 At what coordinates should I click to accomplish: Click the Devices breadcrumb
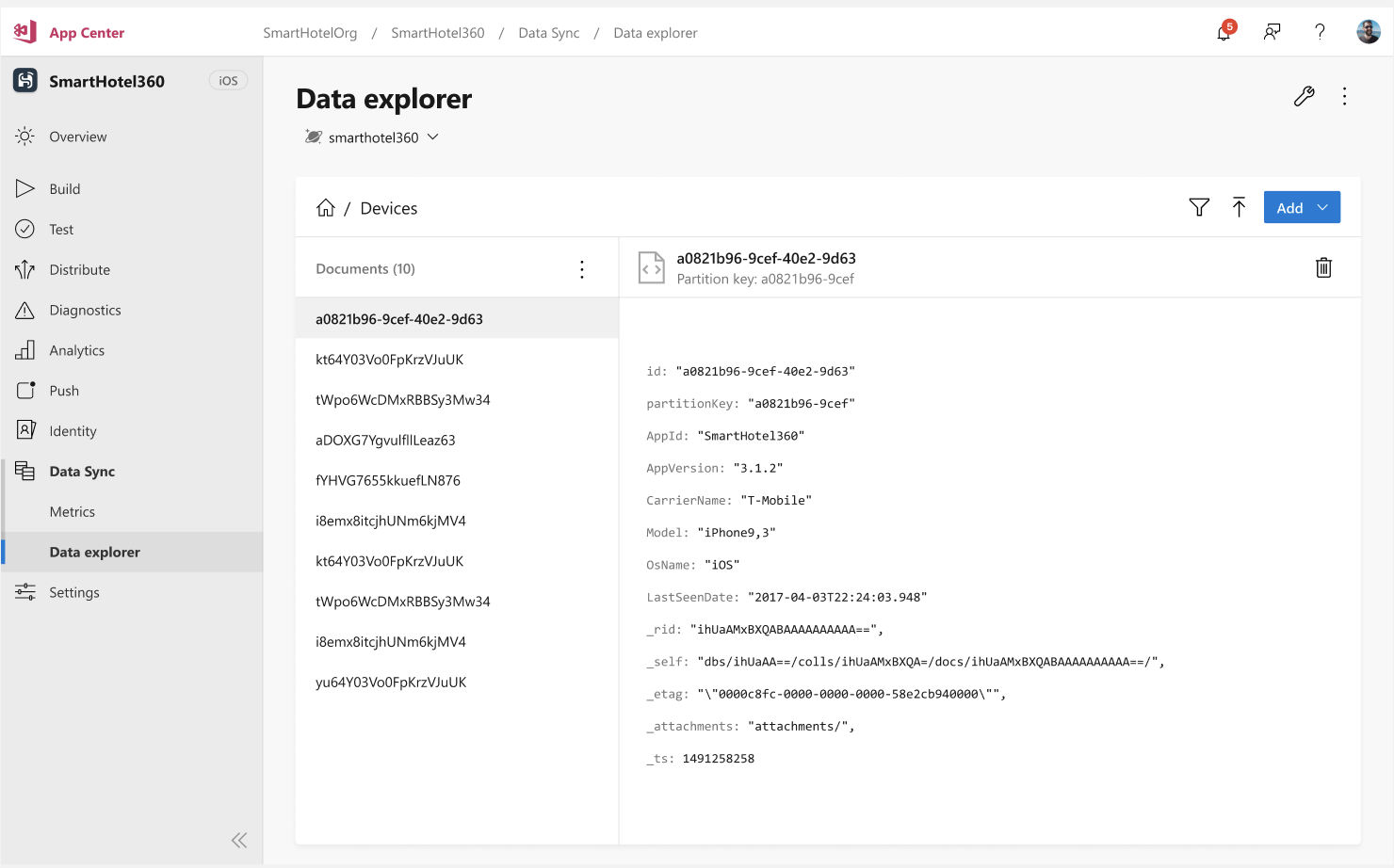pyautogui.click(x=389, y=208)
